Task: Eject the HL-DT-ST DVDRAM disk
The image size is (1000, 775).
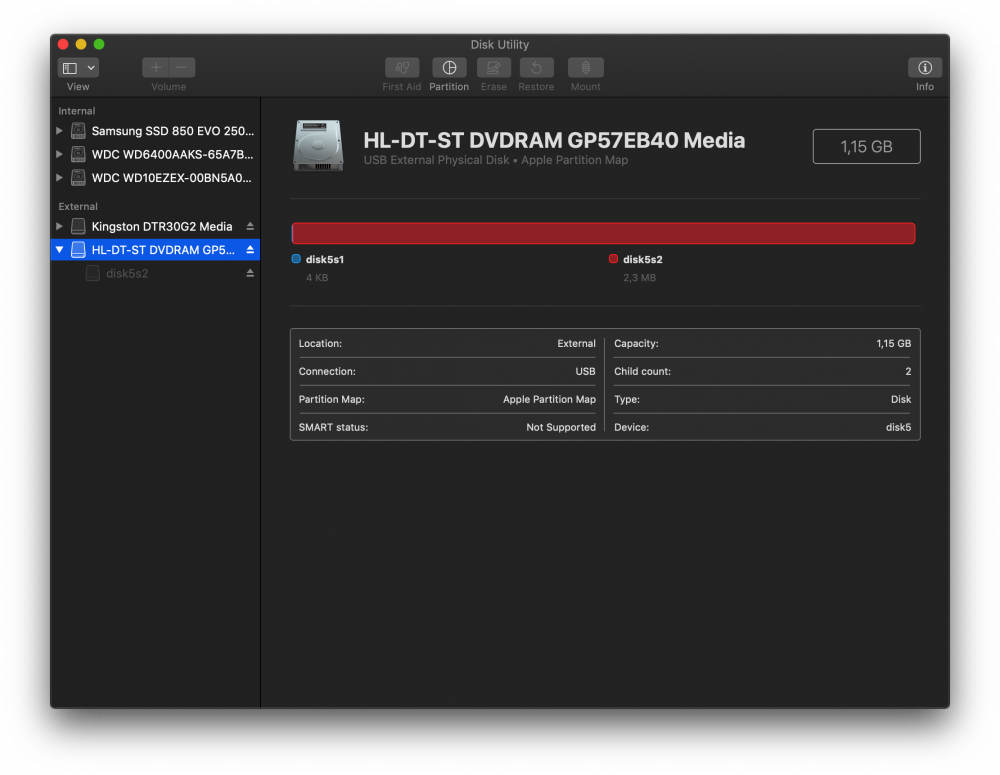Action: coord(250,250)
